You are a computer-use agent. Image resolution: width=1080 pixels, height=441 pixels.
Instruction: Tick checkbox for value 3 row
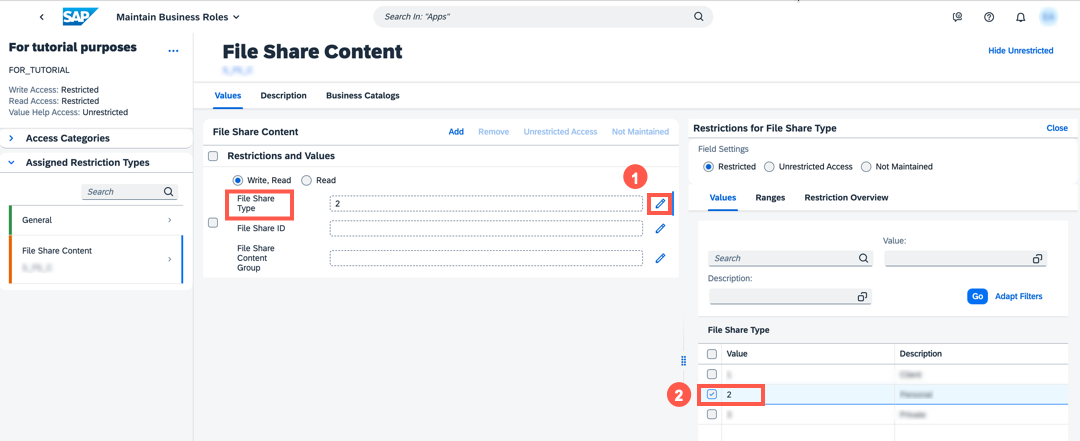(712, 414)
